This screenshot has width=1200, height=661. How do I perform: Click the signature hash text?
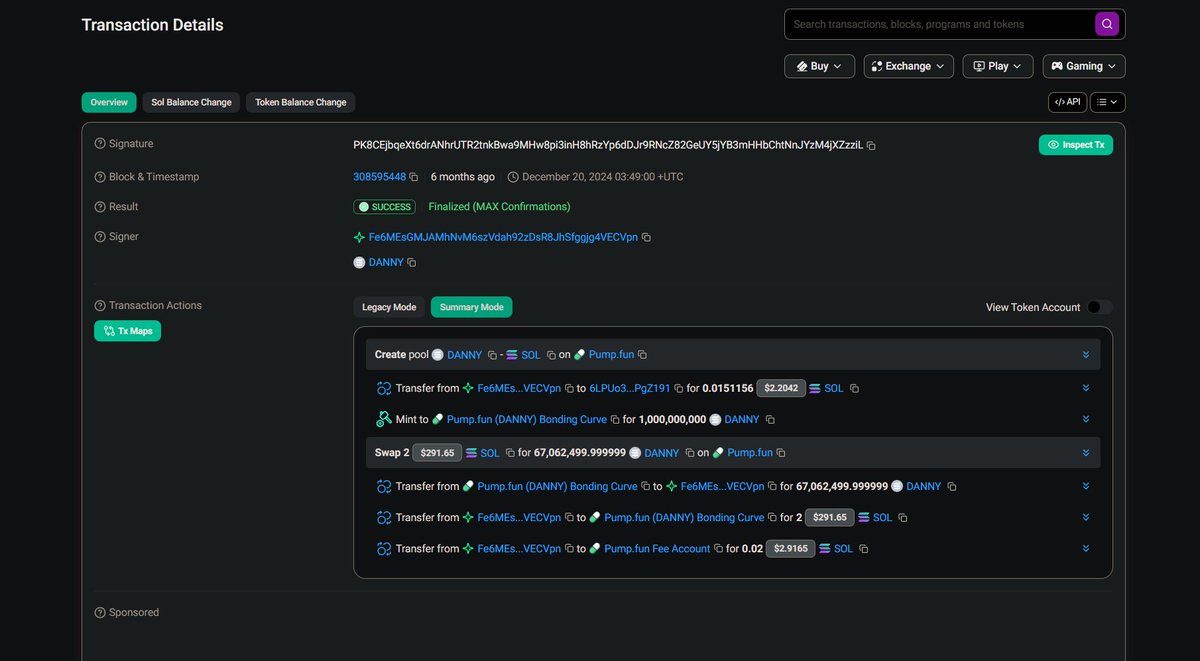[608, 145]
